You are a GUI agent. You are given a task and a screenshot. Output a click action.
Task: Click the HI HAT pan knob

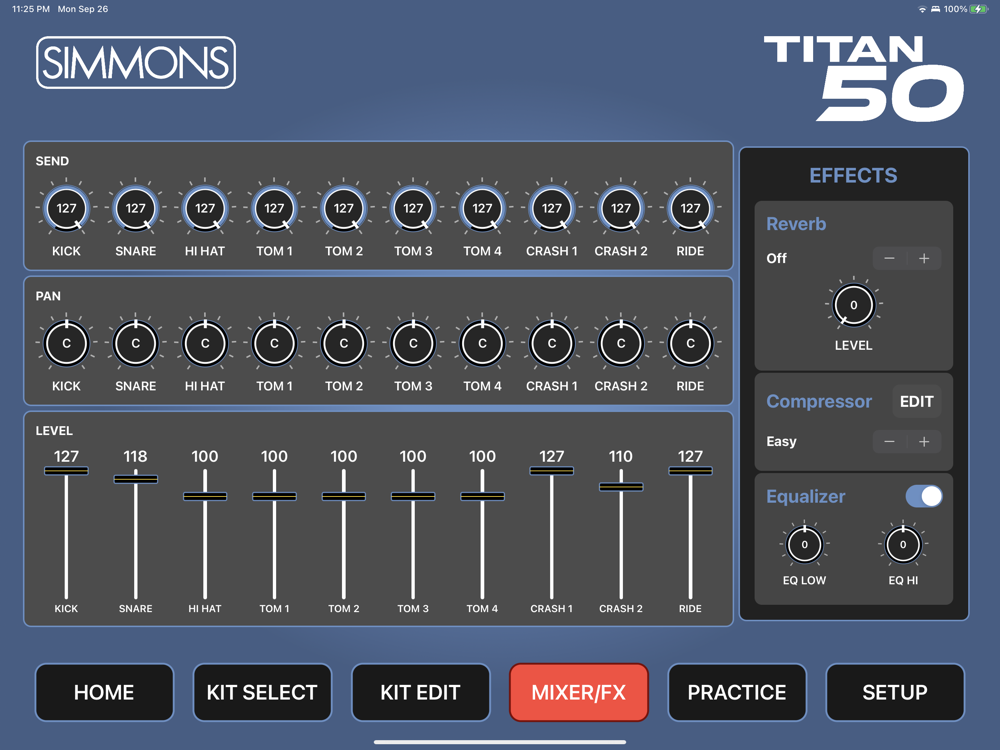pyautogui.click(x=205, y=343)
